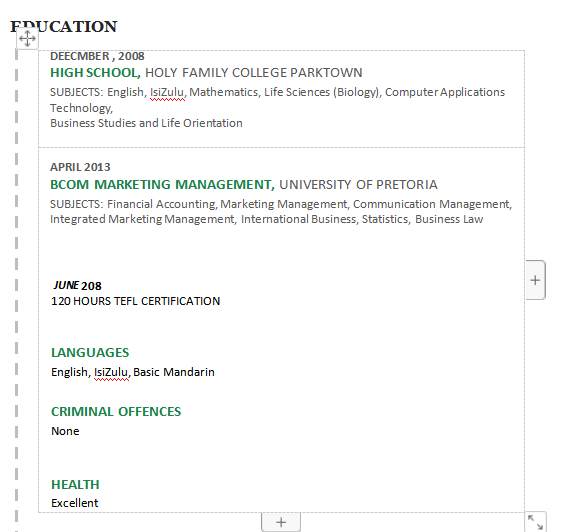
Task: Click 120 HOURS TEFL CERTIFICATION line
Action: tap(135, 301)
